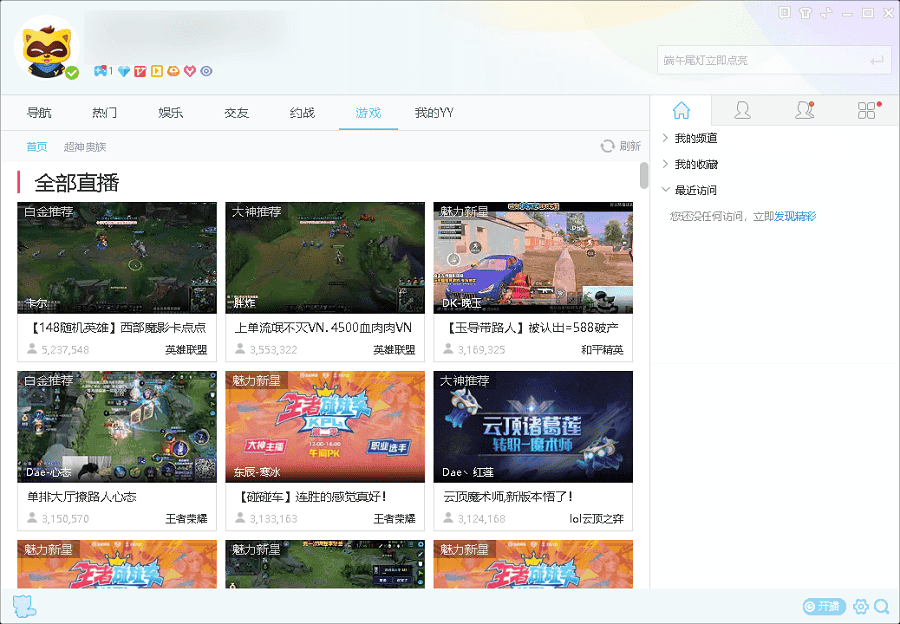Open the blue gamepad badge icon

(100, 71)
